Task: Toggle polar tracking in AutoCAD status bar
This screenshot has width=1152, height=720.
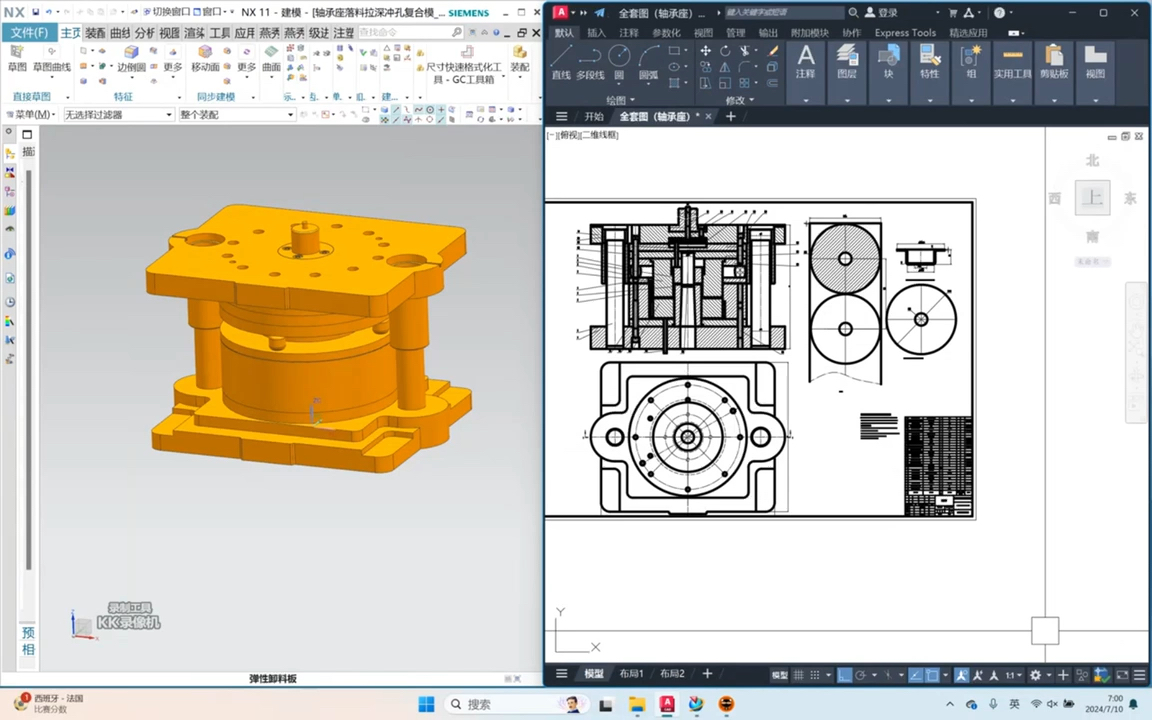Action: pyautogui.click(x=860, y=674)
